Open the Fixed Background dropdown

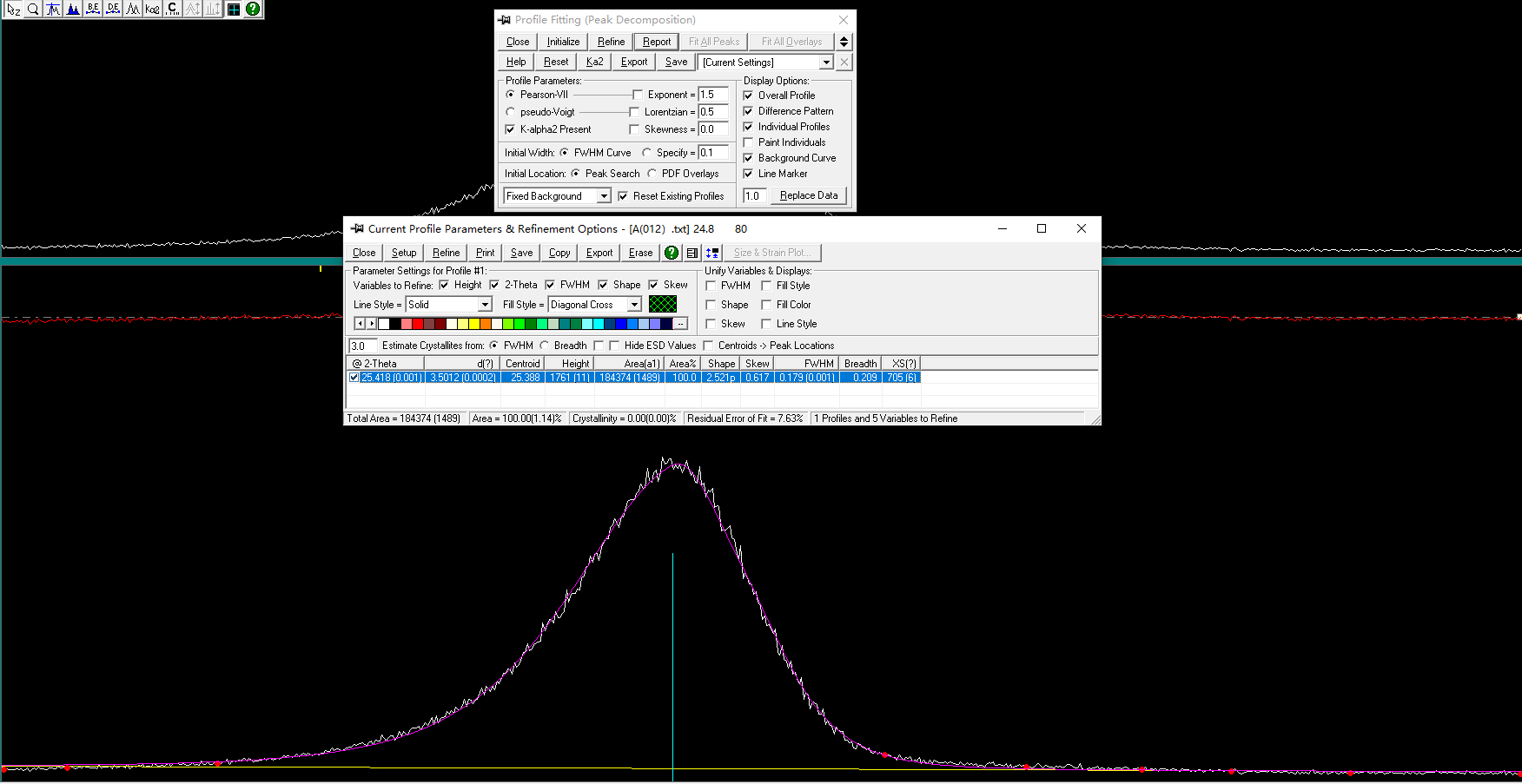(604, 196)
